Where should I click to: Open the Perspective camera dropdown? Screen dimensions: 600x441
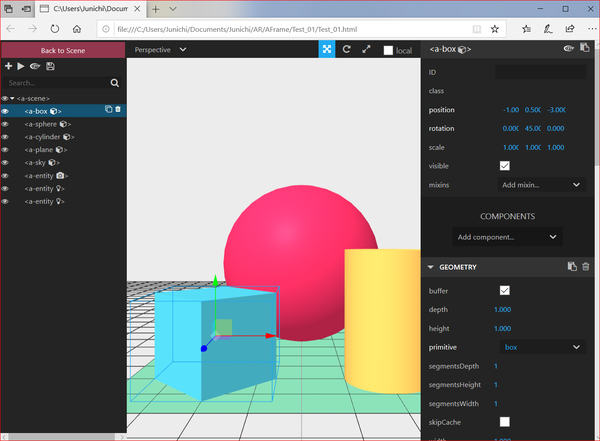[x=160, y=49]
